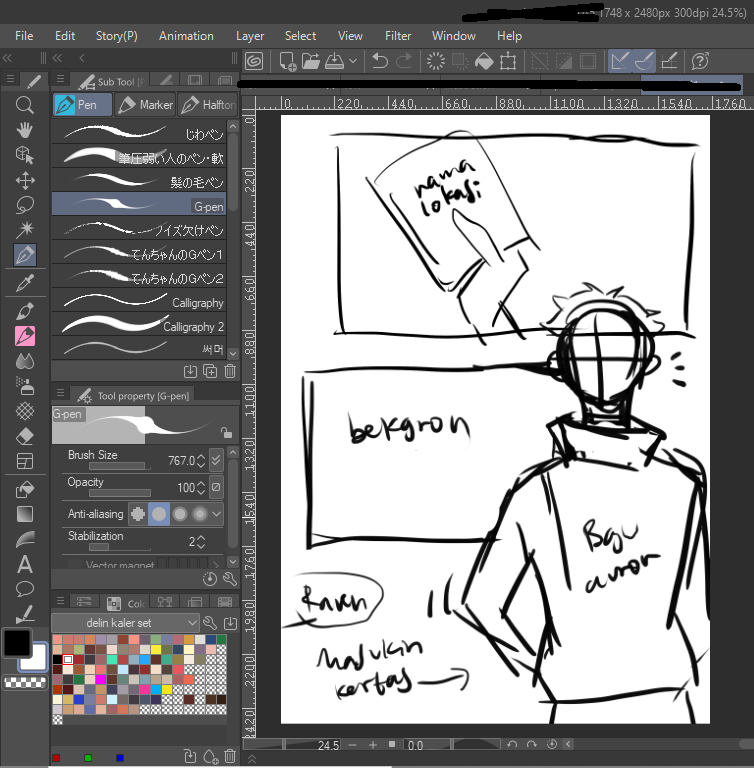
Task: Collapse the left palette dock arrows
Action: [7, 58]
